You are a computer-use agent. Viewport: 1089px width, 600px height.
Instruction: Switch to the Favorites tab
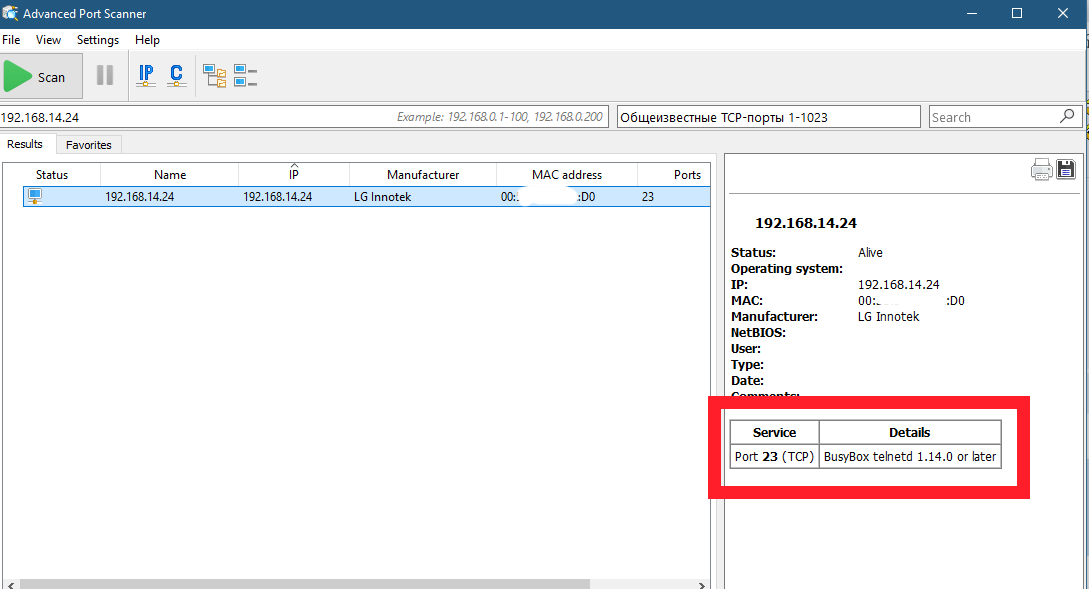pos(89,145)
